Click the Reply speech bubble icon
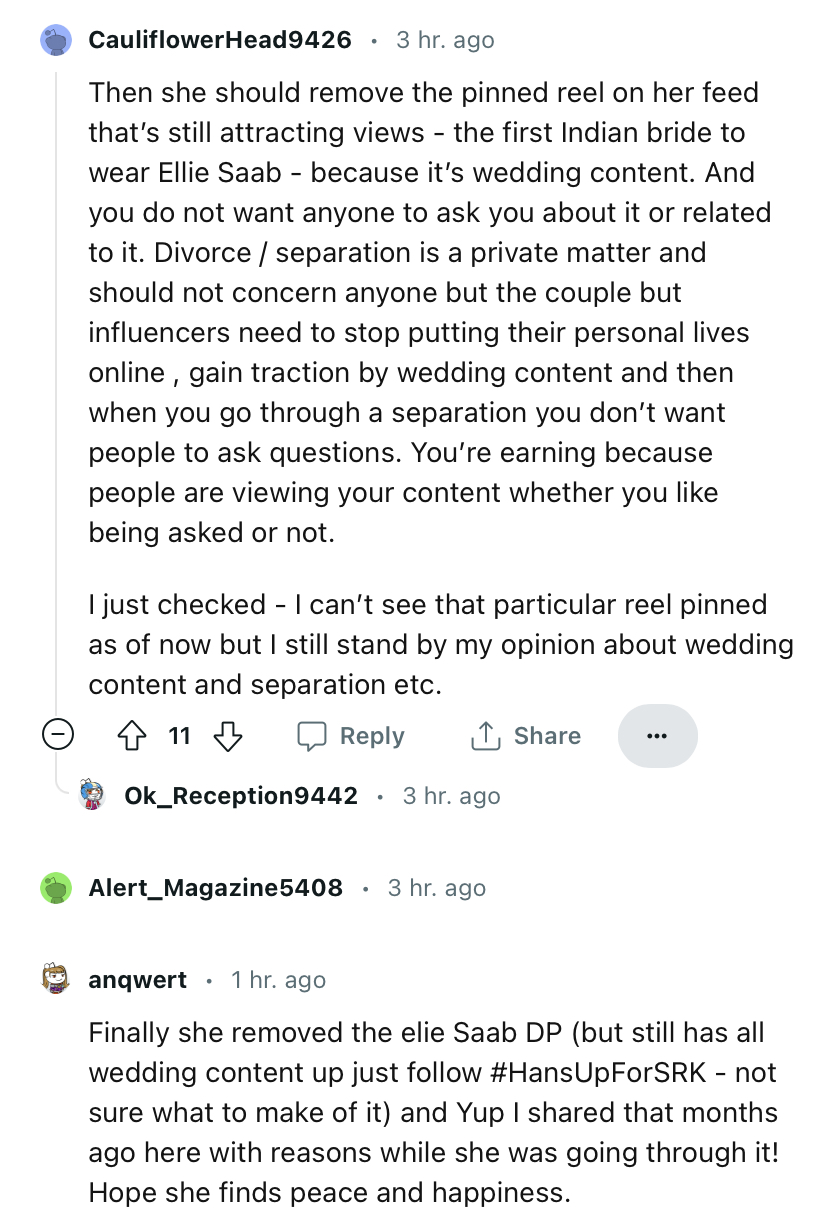Screen dimensions: 828x1222 312,737
